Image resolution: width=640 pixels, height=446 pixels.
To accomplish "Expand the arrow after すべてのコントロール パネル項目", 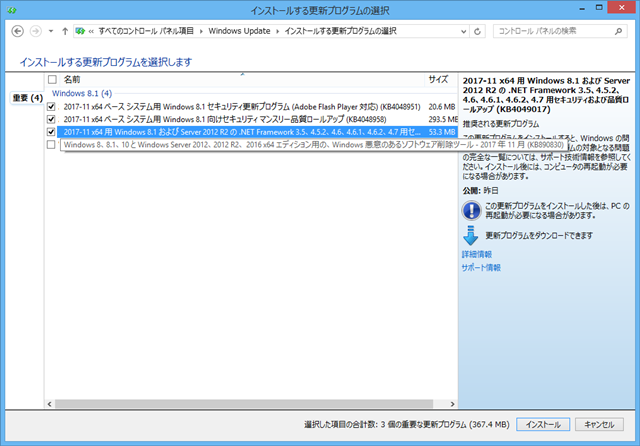I will coord(201,31).
